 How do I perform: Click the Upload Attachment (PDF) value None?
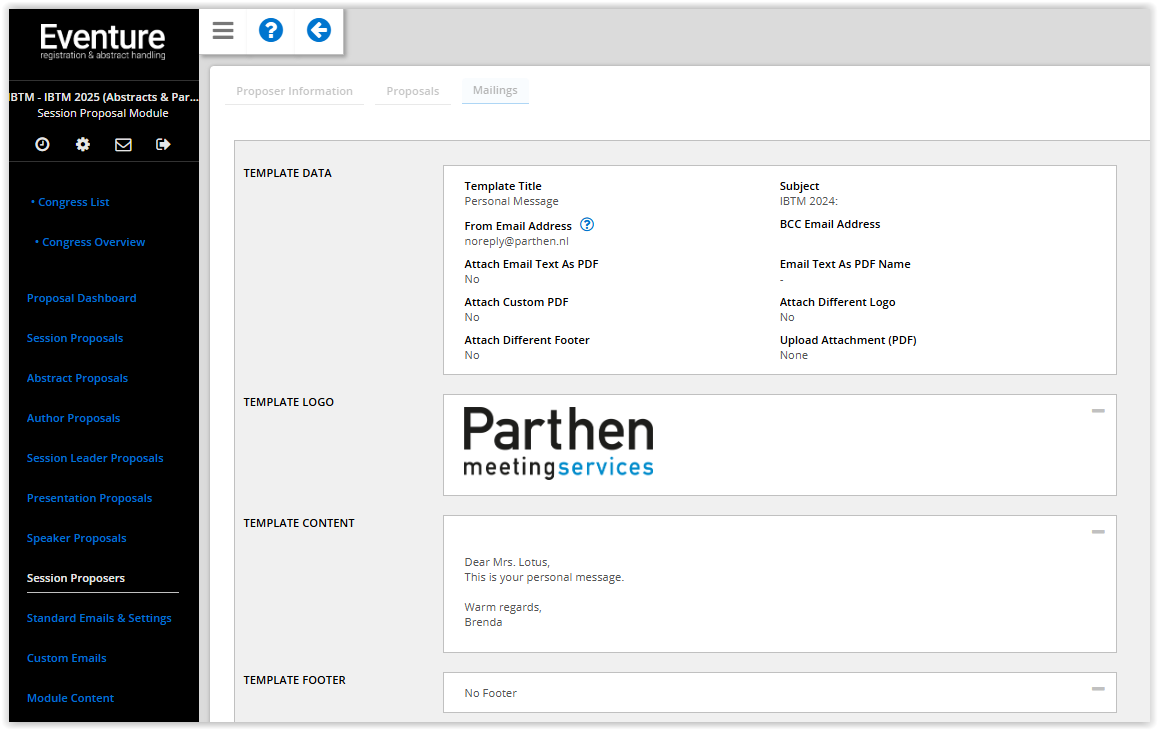(x=794, y=355)
